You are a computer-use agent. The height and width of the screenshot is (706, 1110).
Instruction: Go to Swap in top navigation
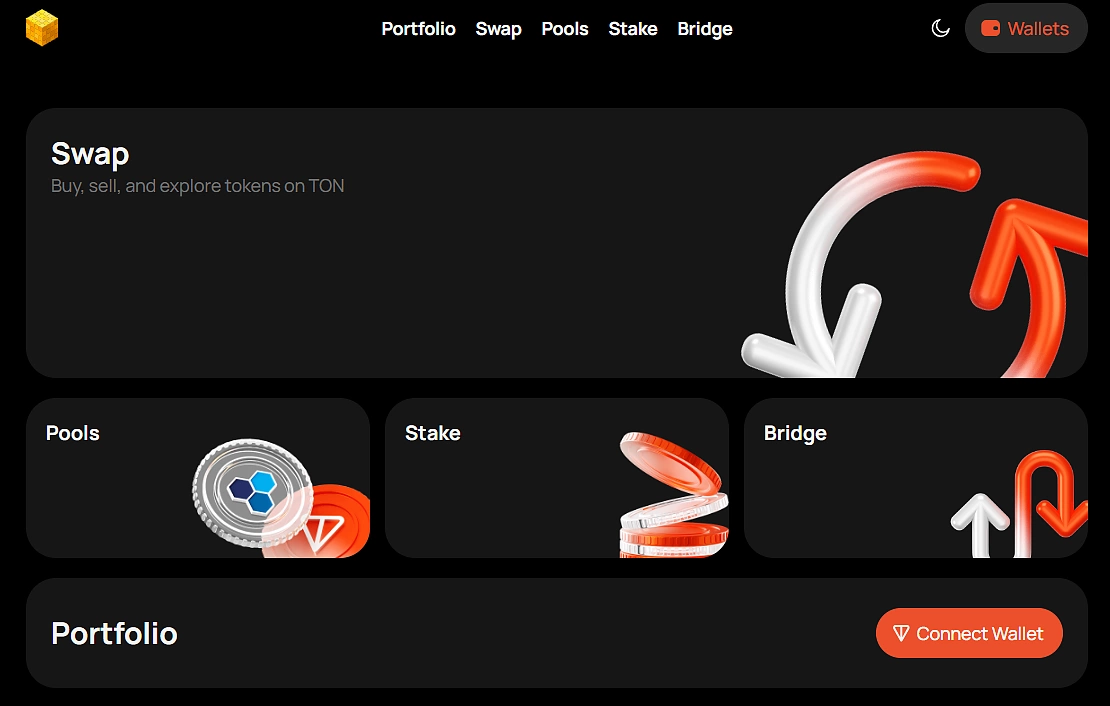pyautogui.click(x=498, y=29)
